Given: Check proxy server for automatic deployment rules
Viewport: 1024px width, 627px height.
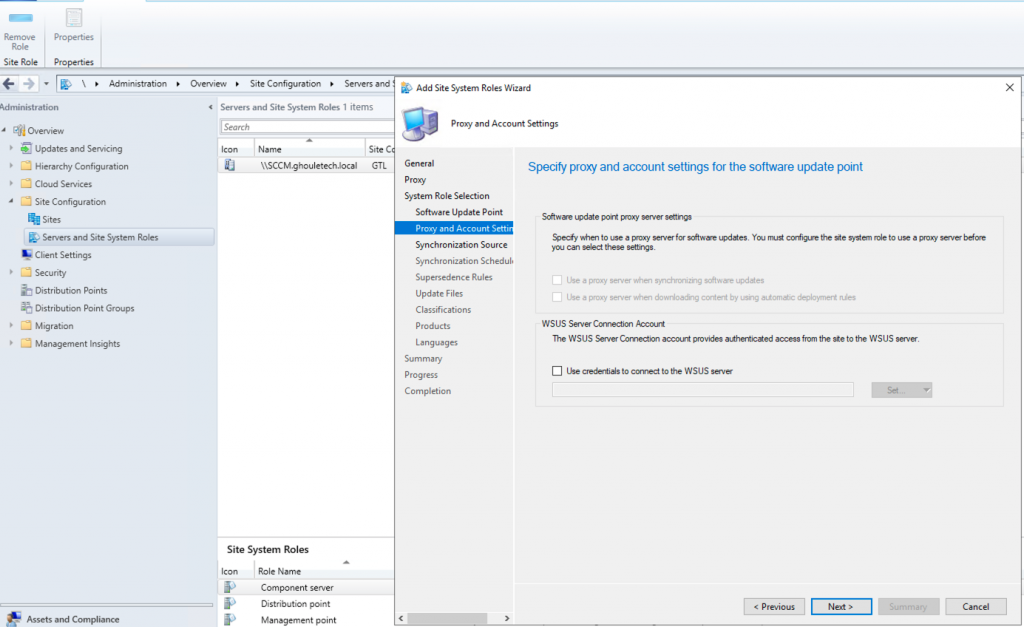Looking at the screenshot, I should tap(557, 297).
